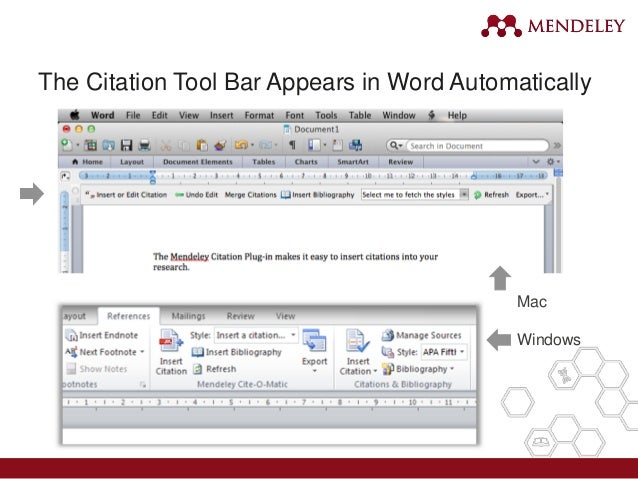Click Mendeley Insert Citation large icon

171,352
